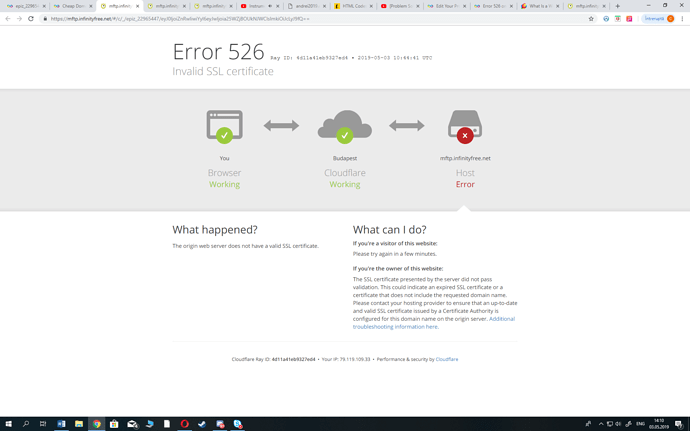This screenshot has width=690, height=431.
Task: Bookmark this page with the star icon
Action: (x=591, y=19)
